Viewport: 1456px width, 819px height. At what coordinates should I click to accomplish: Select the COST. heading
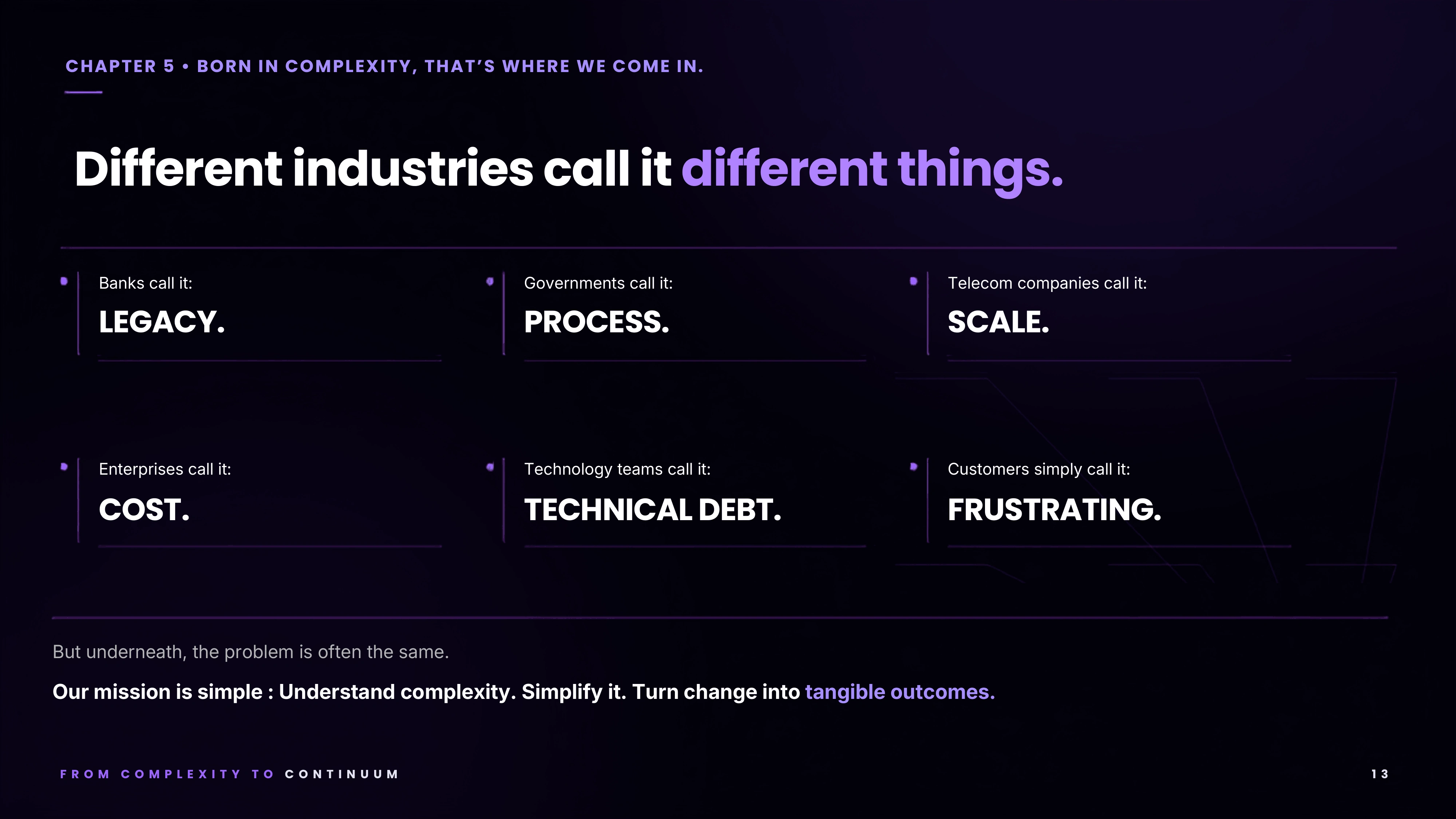pos(144,510)
